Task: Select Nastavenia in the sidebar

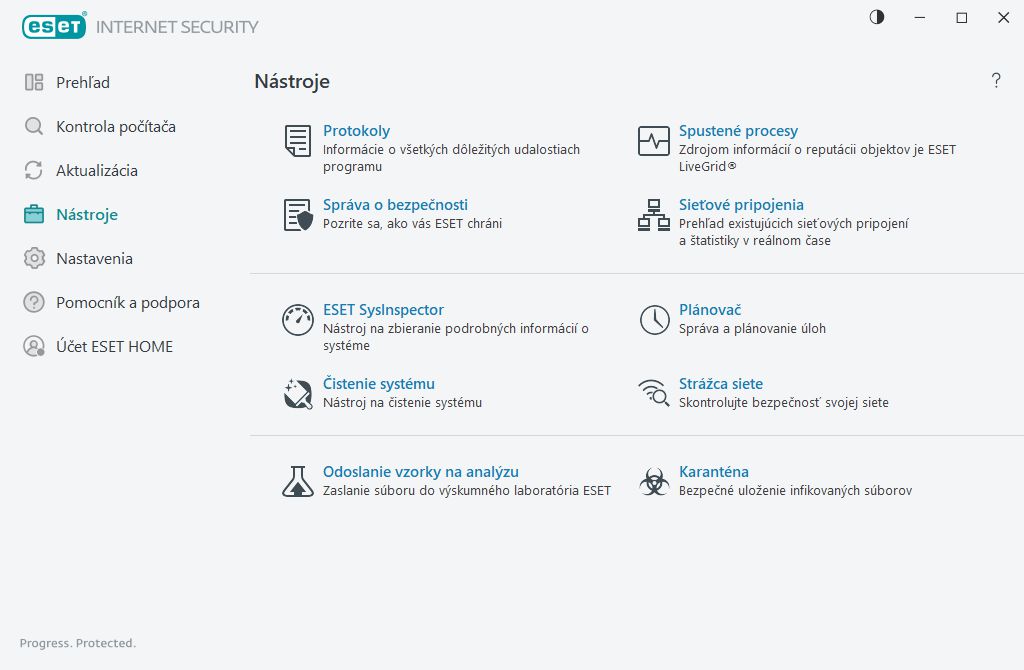Action: tap(94, 259)
